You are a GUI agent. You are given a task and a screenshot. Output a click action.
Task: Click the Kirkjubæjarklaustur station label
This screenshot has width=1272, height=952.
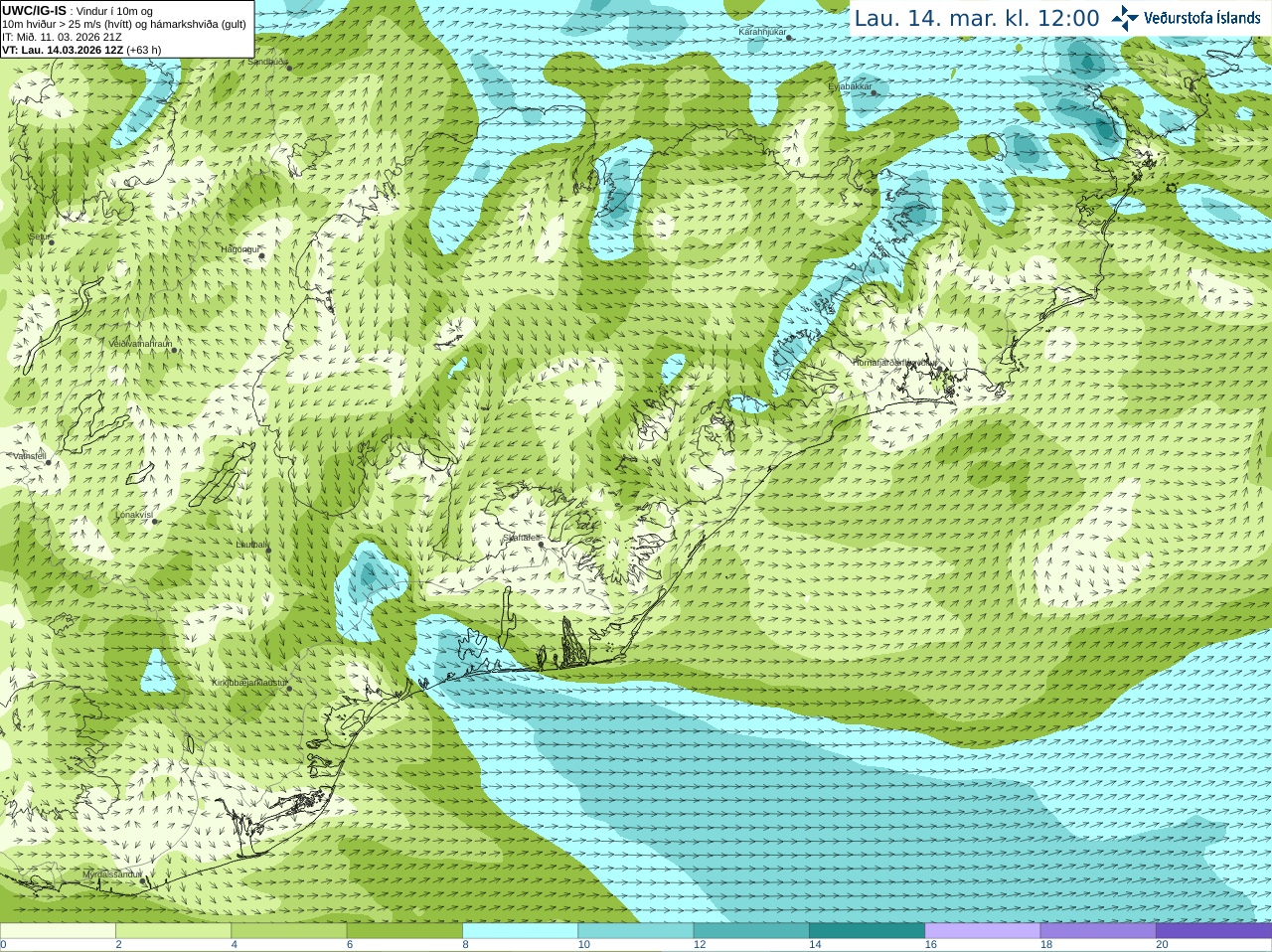click(x=249, y=683)
